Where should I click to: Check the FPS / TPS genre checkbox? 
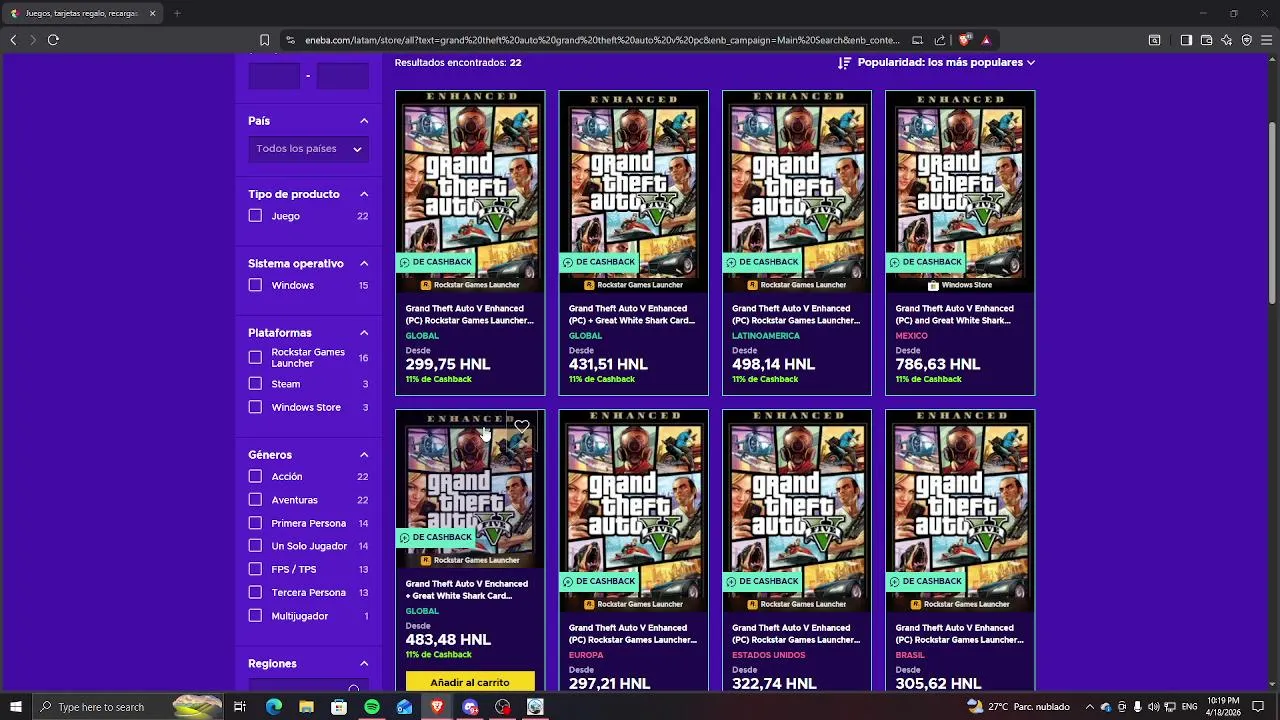click(255, 569)
